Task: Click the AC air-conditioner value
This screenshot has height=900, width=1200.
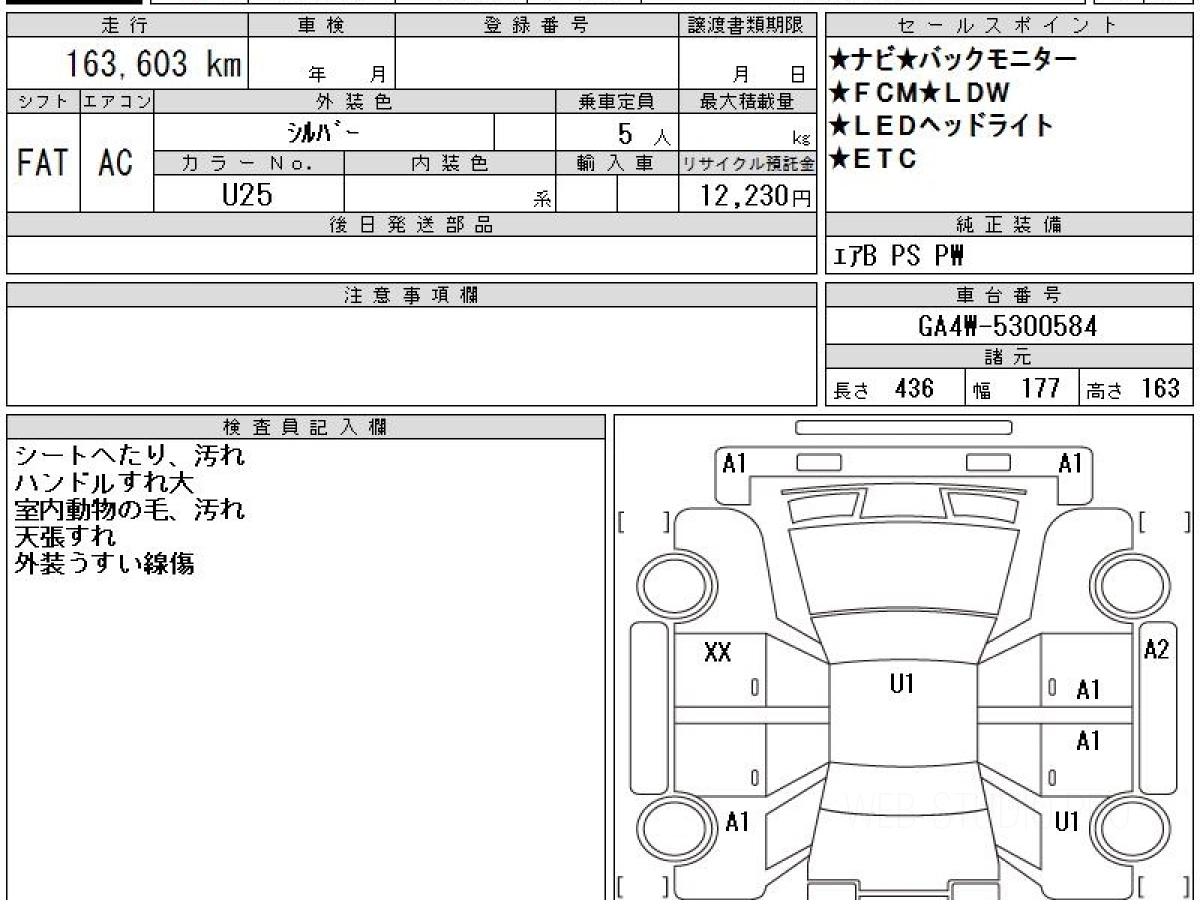Action: 117,162
